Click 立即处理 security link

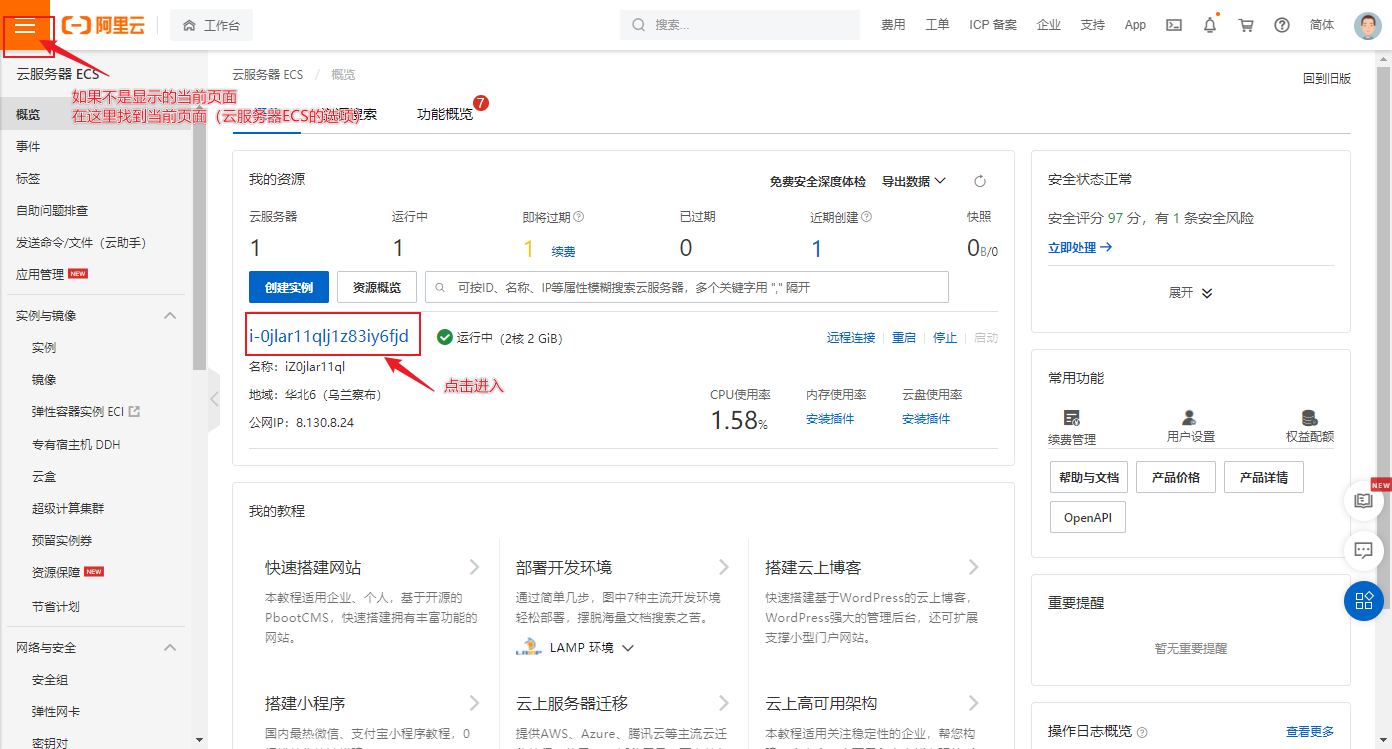(1080, 247)
